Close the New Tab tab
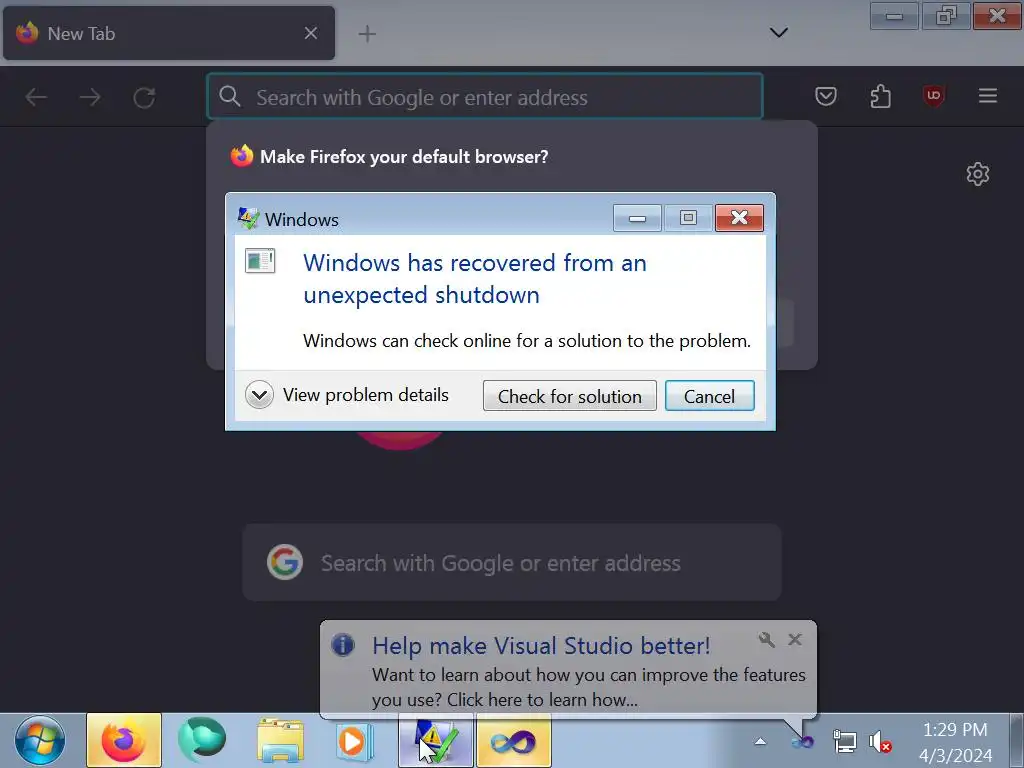 pyautogui.click(x=311, y=33)
